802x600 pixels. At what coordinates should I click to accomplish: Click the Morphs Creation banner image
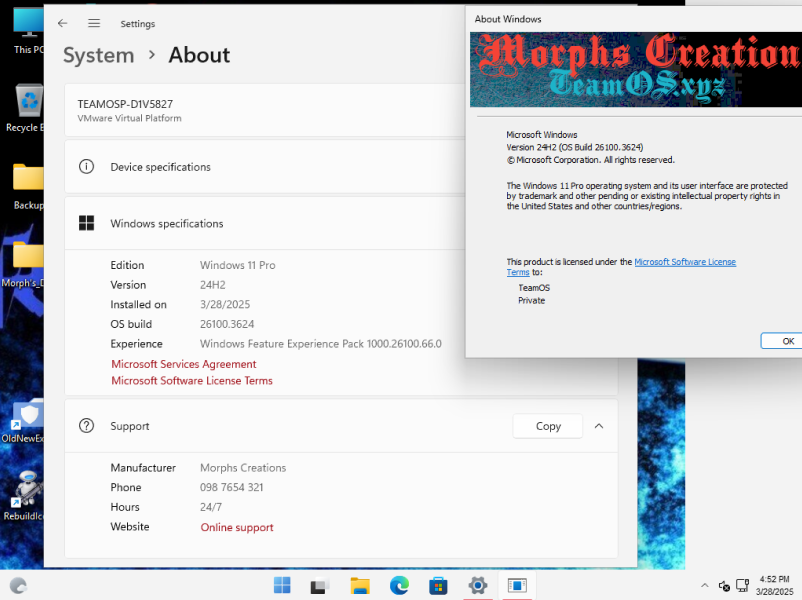pos(636,70)
